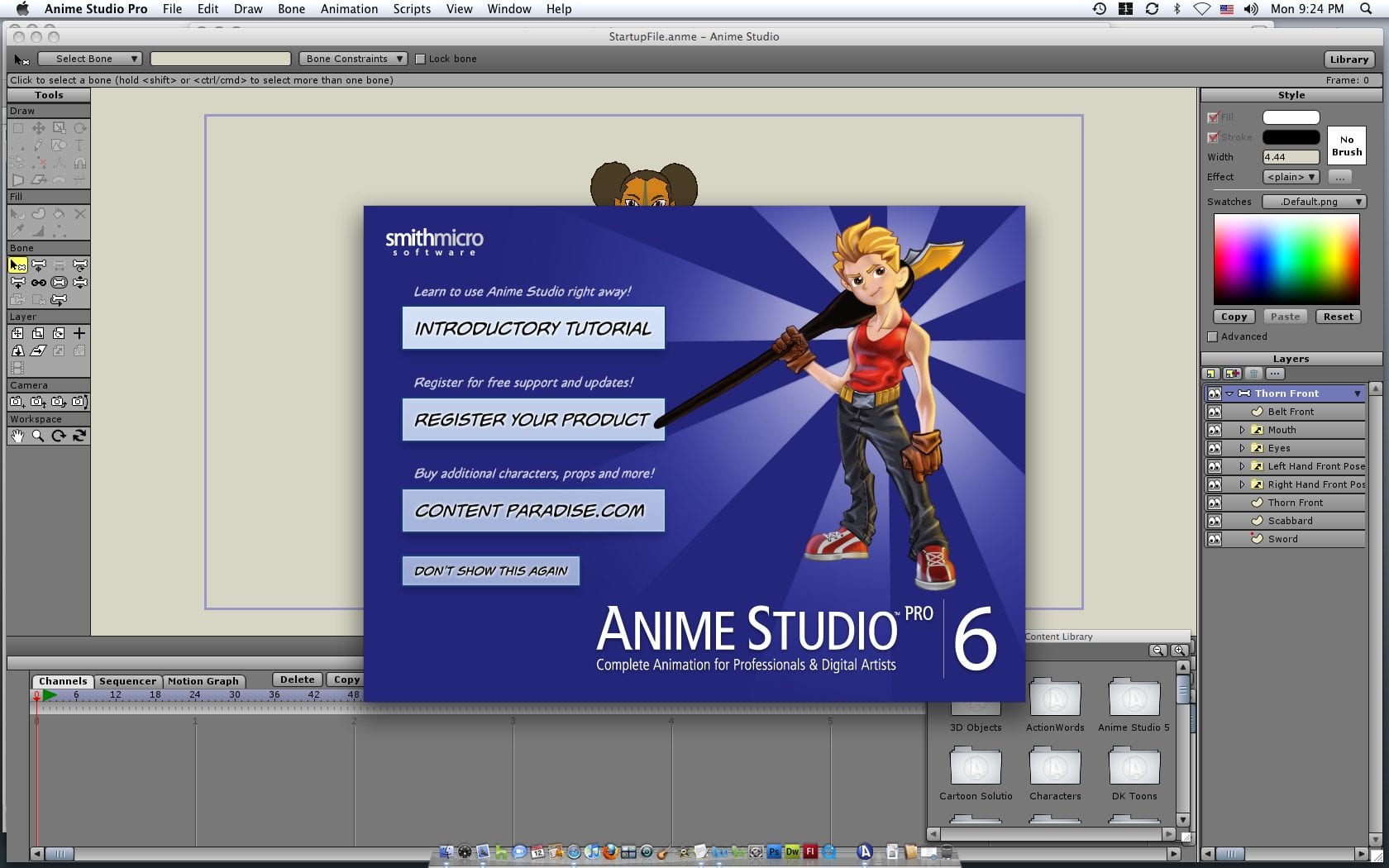Click the Duplicate Layer icon
The width and height of the screenshot is (1389, 868).
coord(1232,374)
